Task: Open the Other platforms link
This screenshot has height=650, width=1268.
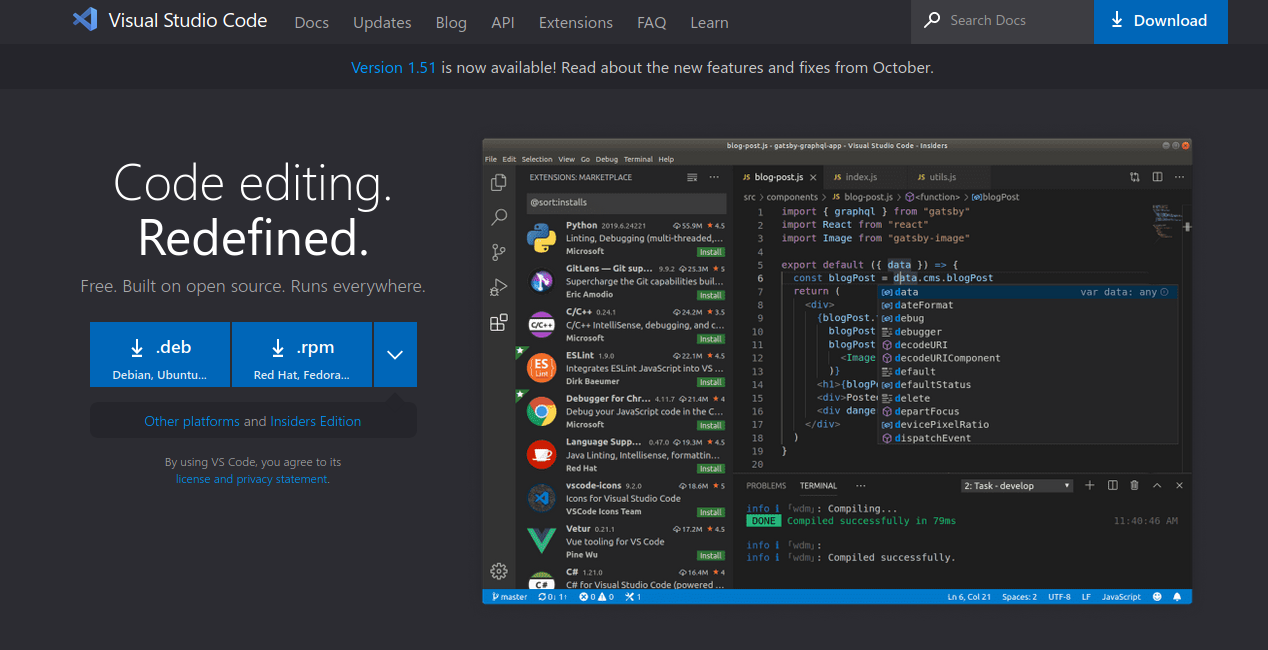Action: tap(192, 421)
